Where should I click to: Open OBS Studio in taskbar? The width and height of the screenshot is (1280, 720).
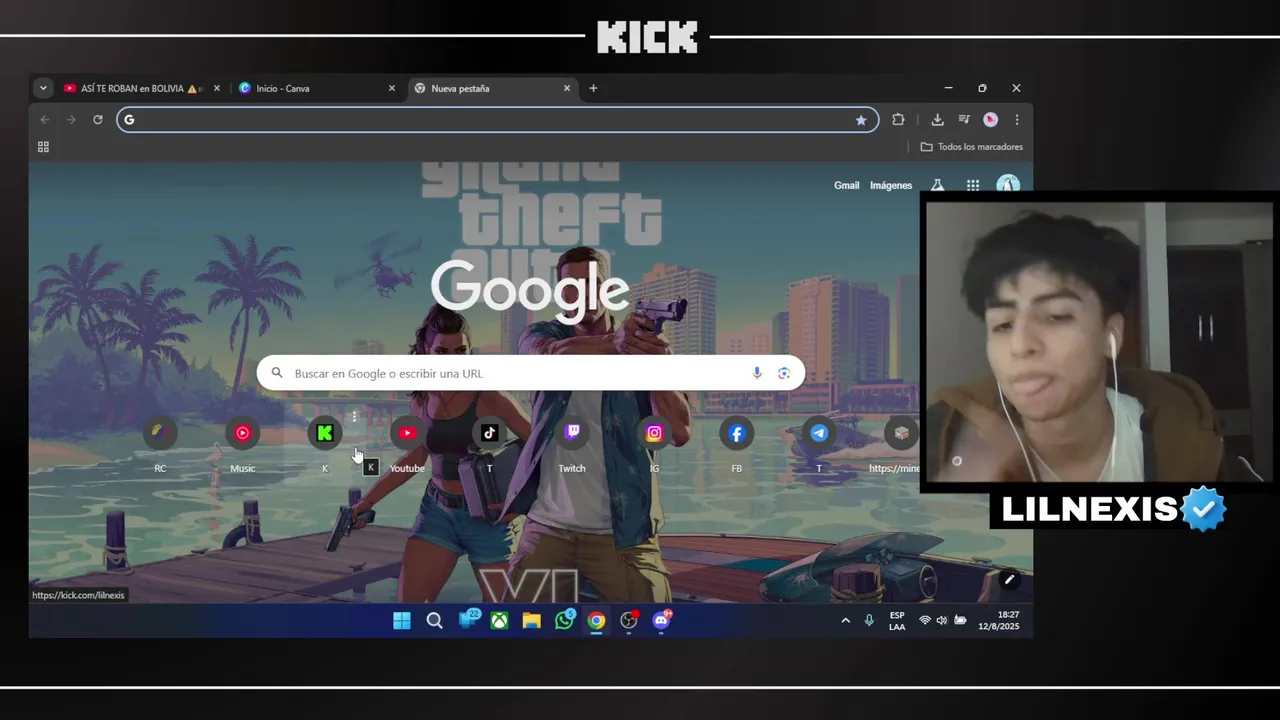pyautogui.click(x=628, y=621)
